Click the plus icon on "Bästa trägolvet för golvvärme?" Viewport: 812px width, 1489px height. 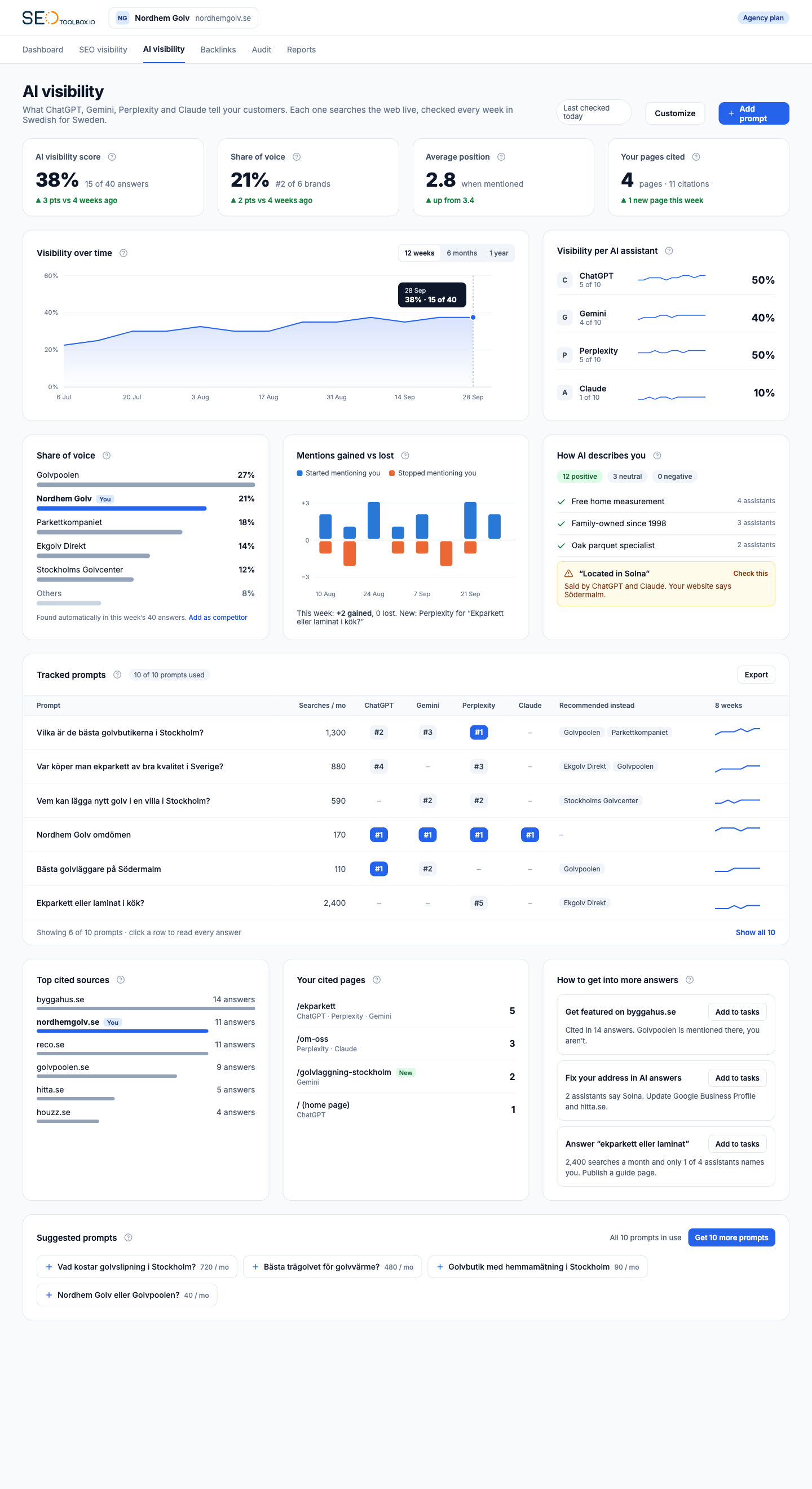coord(255,1267)
